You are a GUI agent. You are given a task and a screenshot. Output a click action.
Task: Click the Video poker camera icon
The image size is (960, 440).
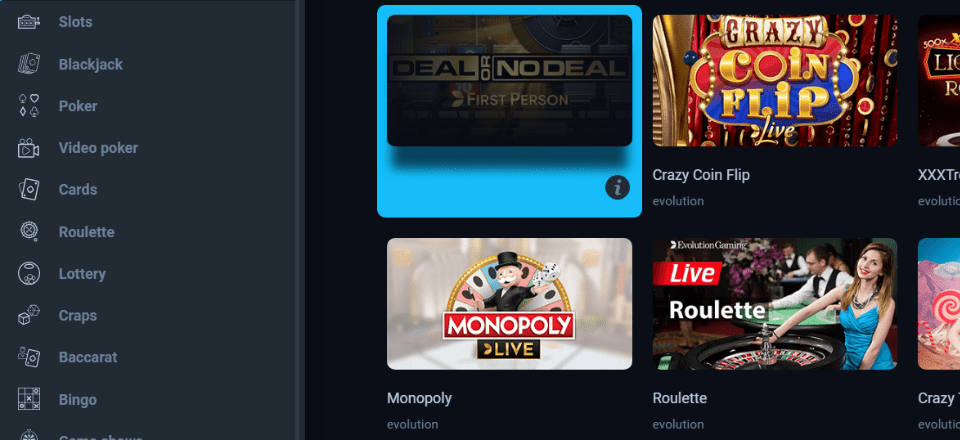(x=29, y=148)
